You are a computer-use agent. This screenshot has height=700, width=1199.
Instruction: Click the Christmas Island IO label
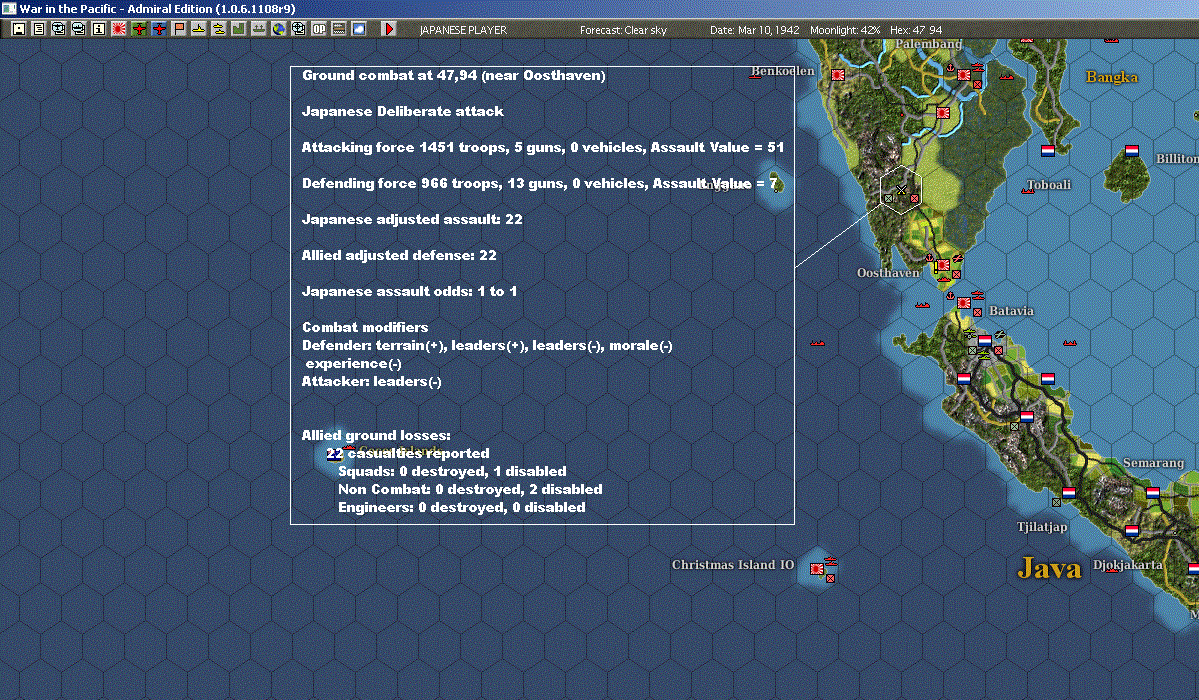click(x=733, y=565)
